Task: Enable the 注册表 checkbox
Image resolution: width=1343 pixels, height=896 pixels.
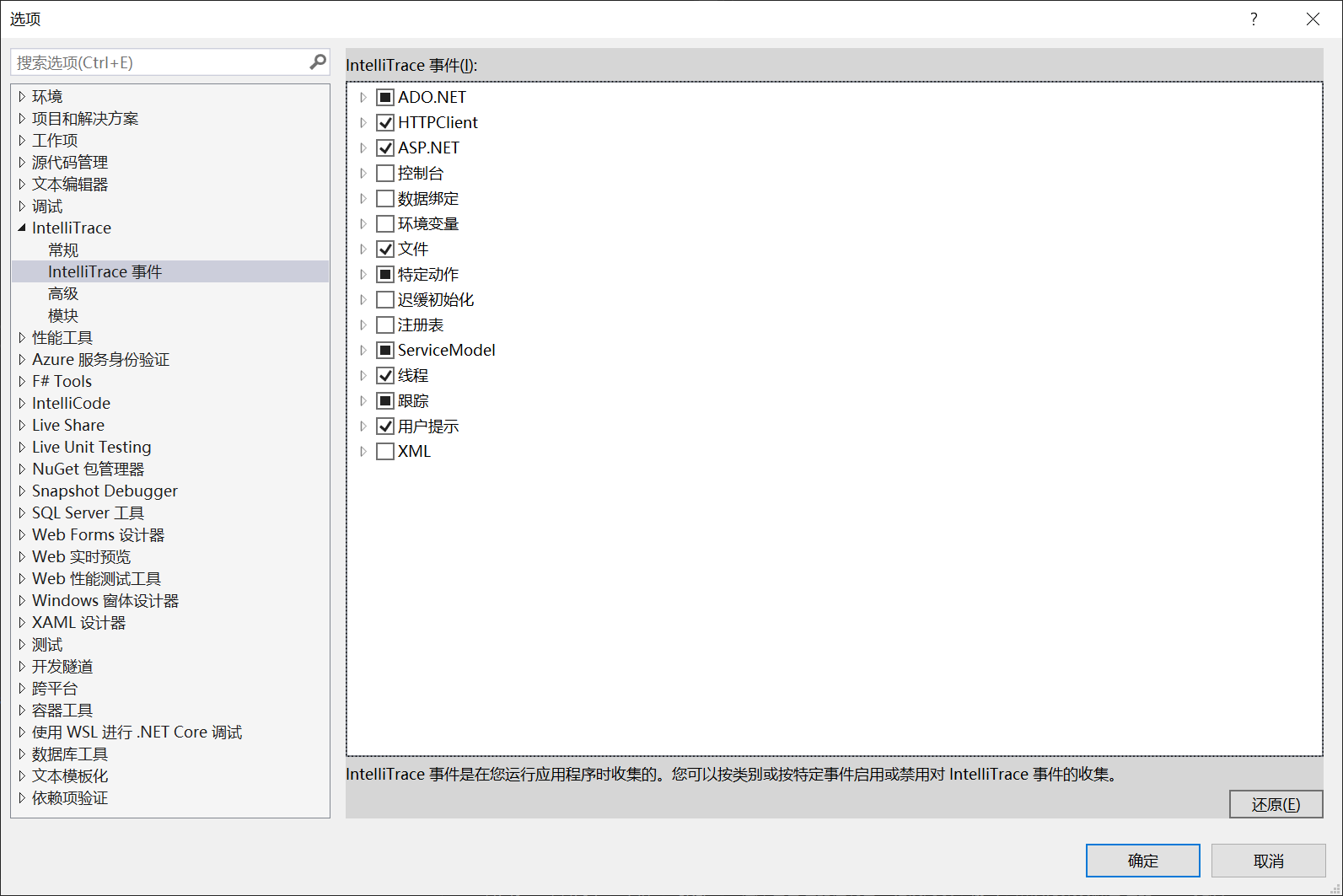Action: pyautogui.click(x=385, y=325)
